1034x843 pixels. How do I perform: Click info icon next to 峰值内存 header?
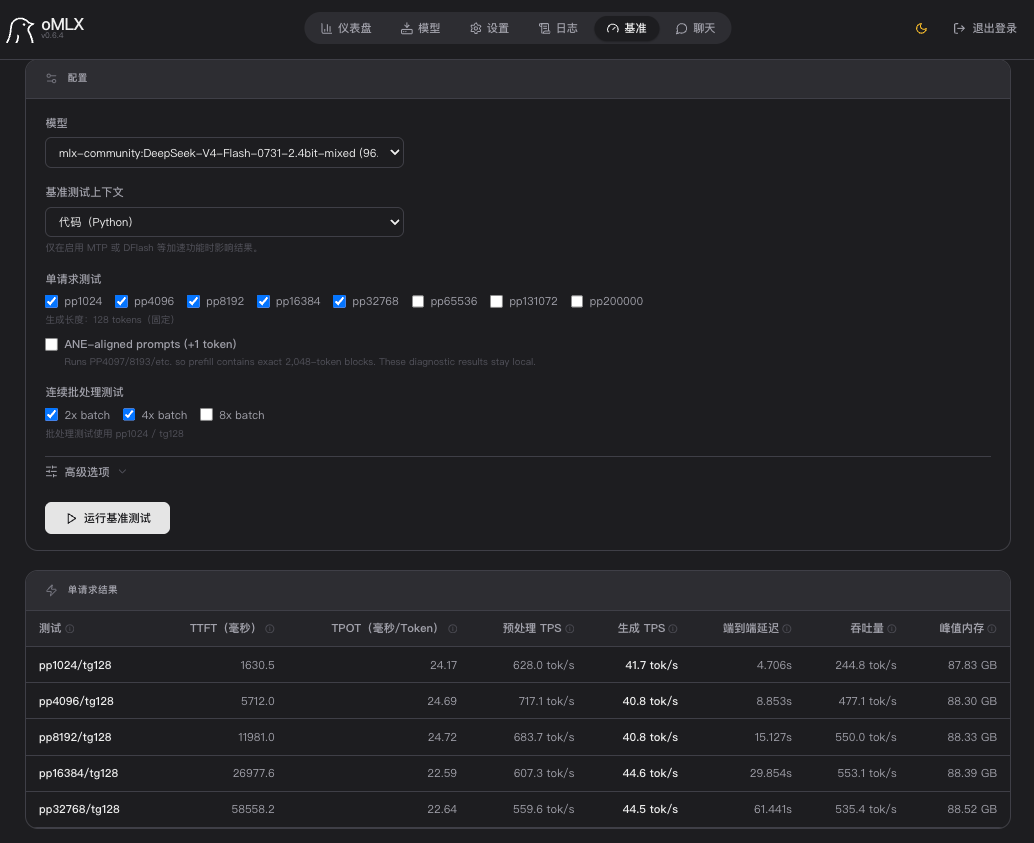[x=992, y=629]
